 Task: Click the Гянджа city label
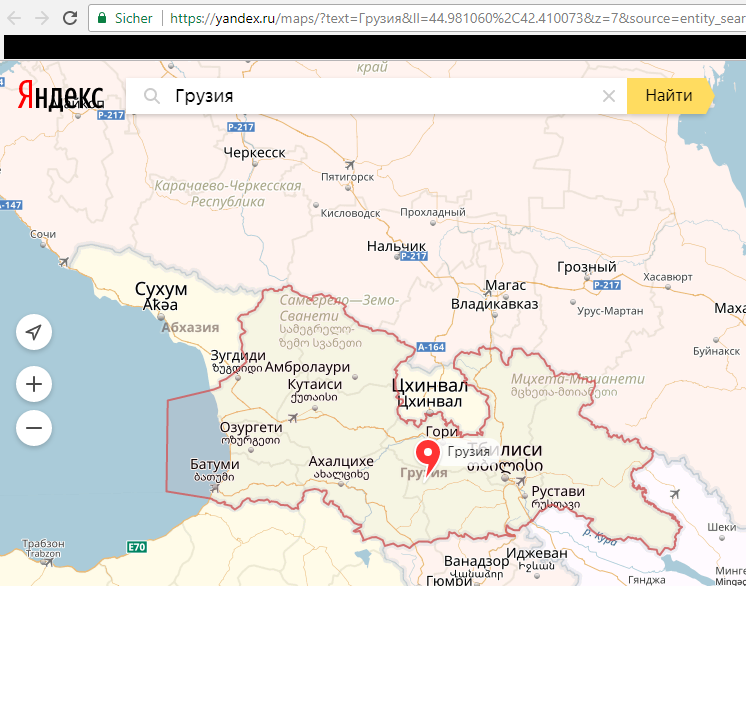(647, 580)
